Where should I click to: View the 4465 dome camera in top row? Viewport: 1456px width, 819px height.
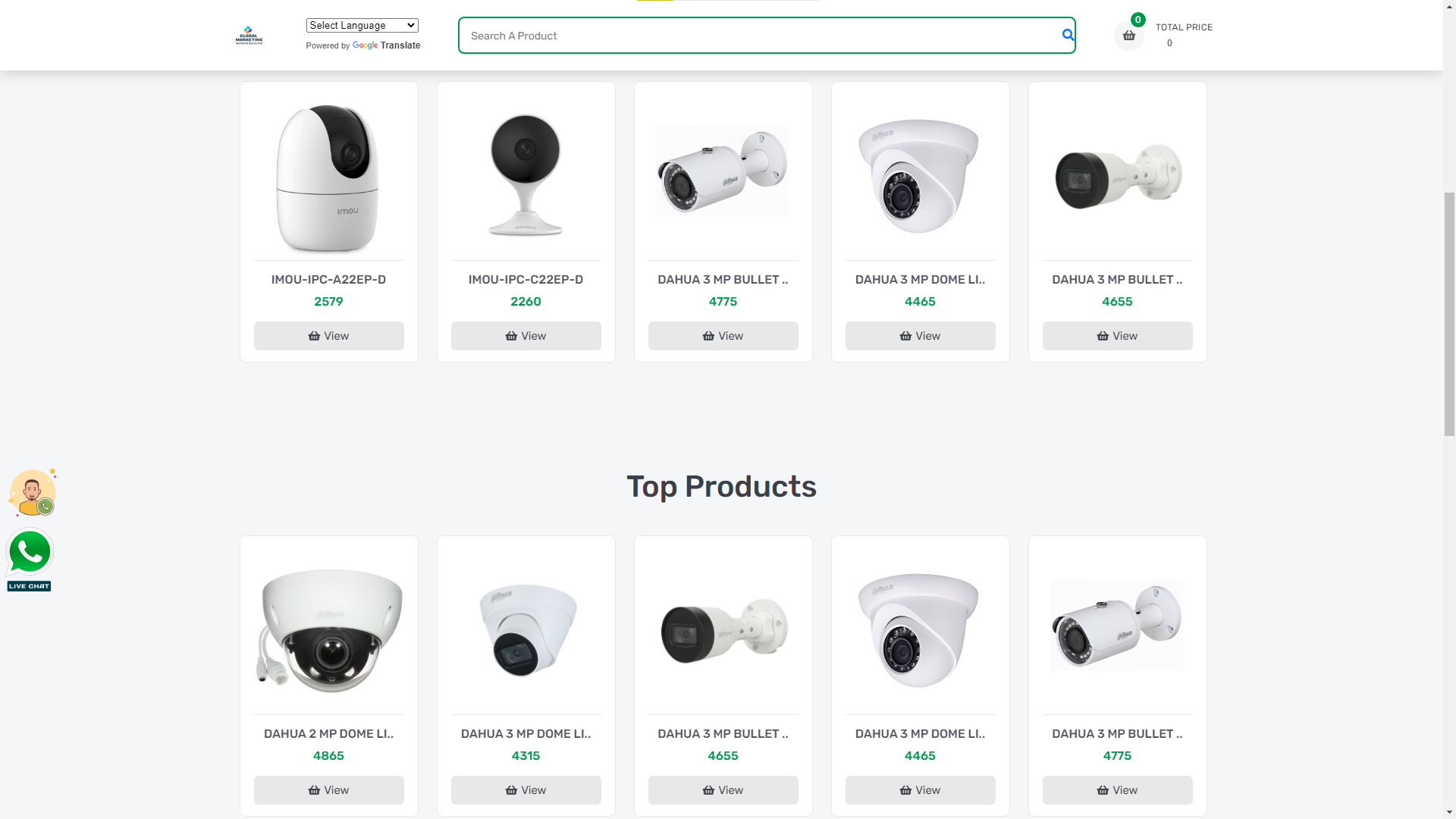point(920,336)
